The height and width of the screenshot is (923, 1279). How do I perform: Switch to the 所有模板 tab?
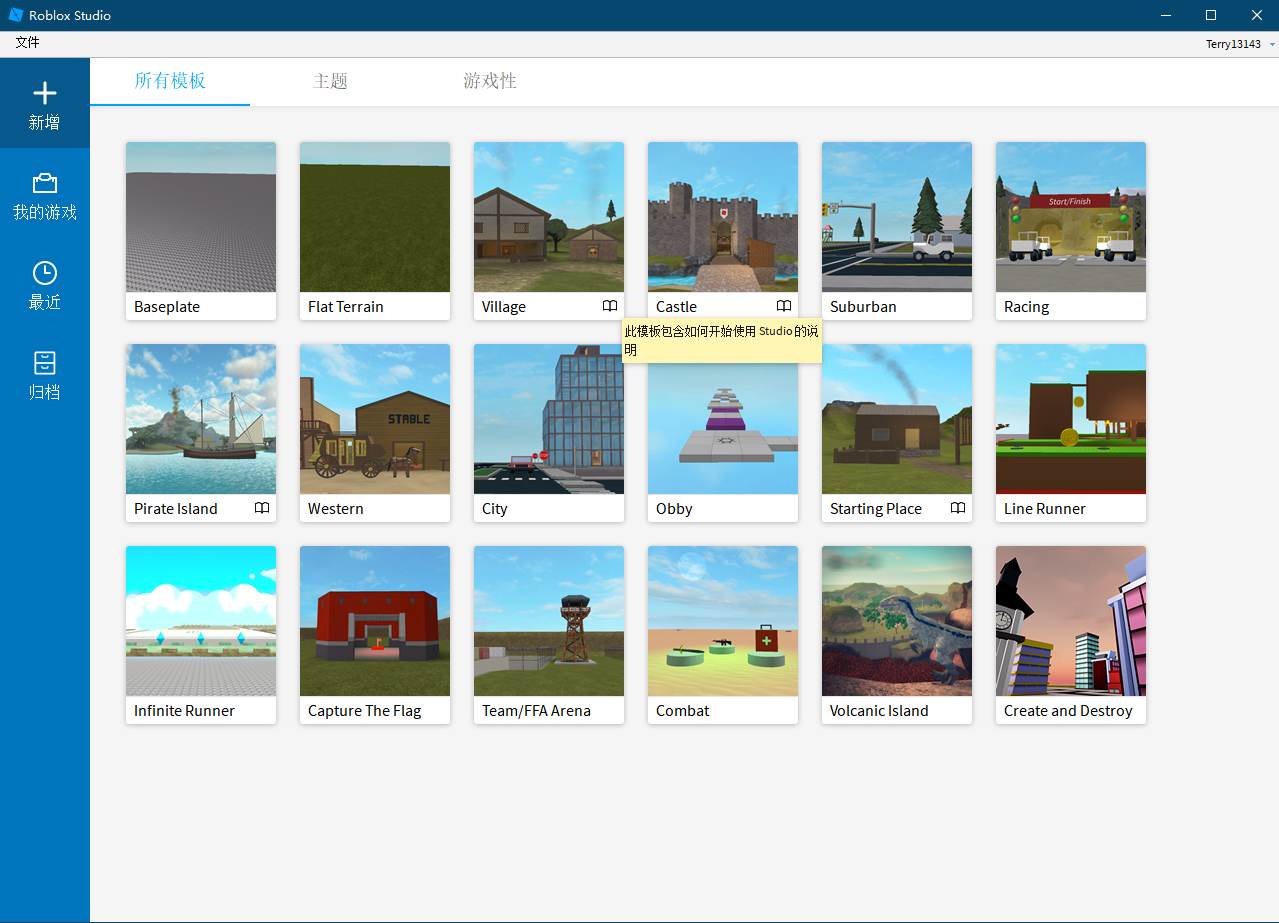pos(170,81)
